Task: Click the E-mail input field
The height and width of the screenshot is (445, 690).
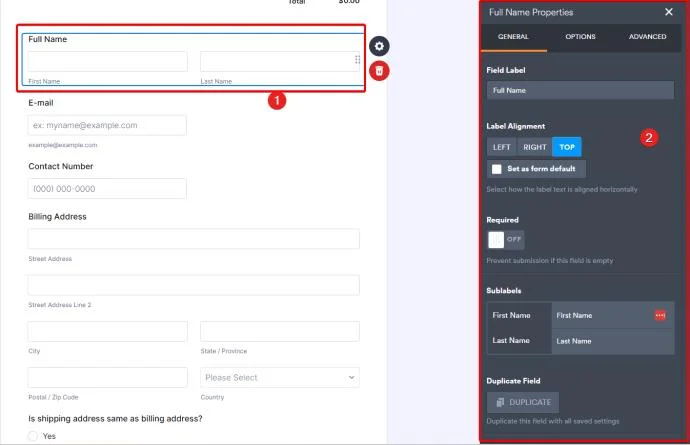Action: [x=107, y=125]
